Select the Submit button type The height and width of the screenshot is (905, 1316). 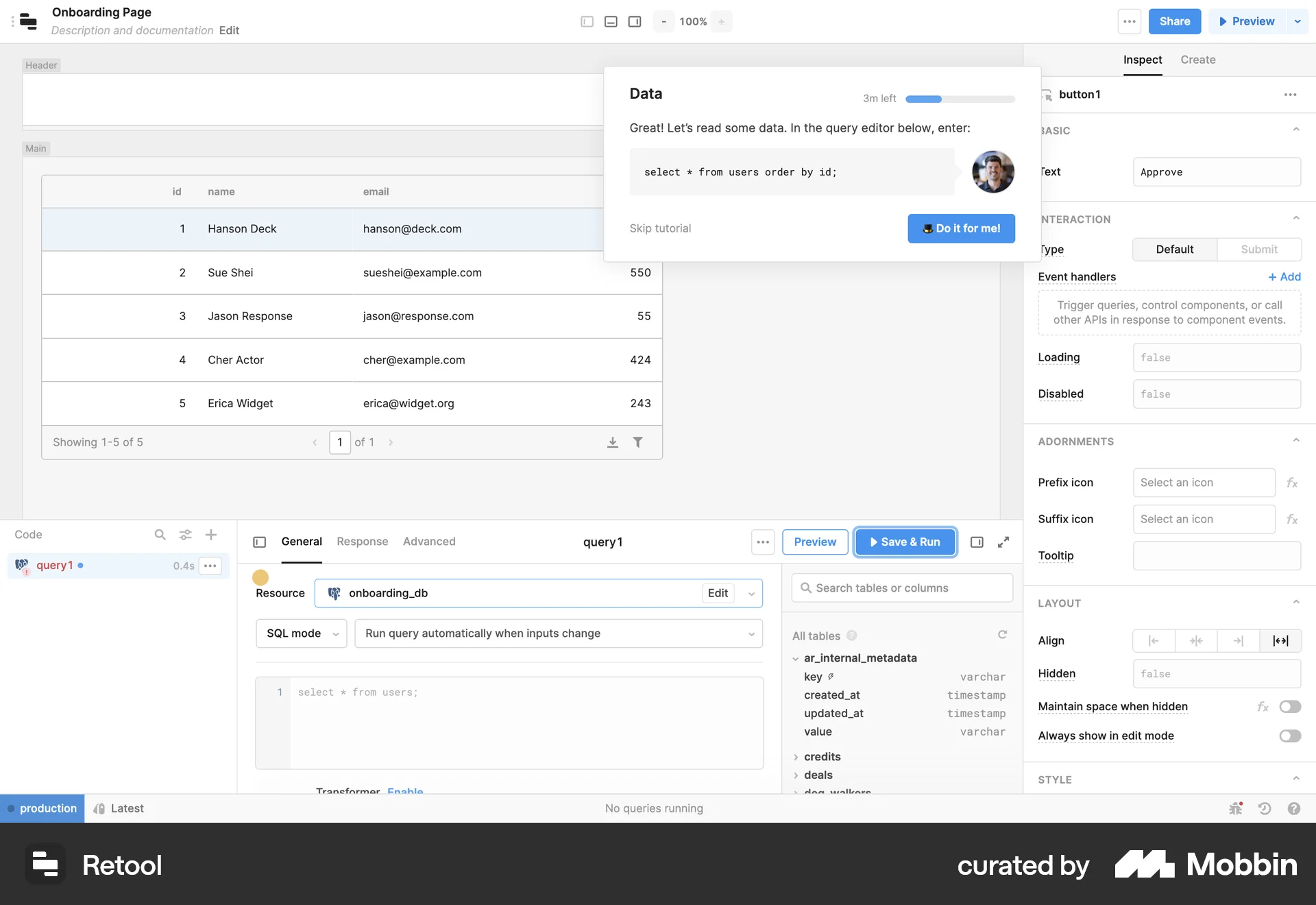tap(1259, 249)
